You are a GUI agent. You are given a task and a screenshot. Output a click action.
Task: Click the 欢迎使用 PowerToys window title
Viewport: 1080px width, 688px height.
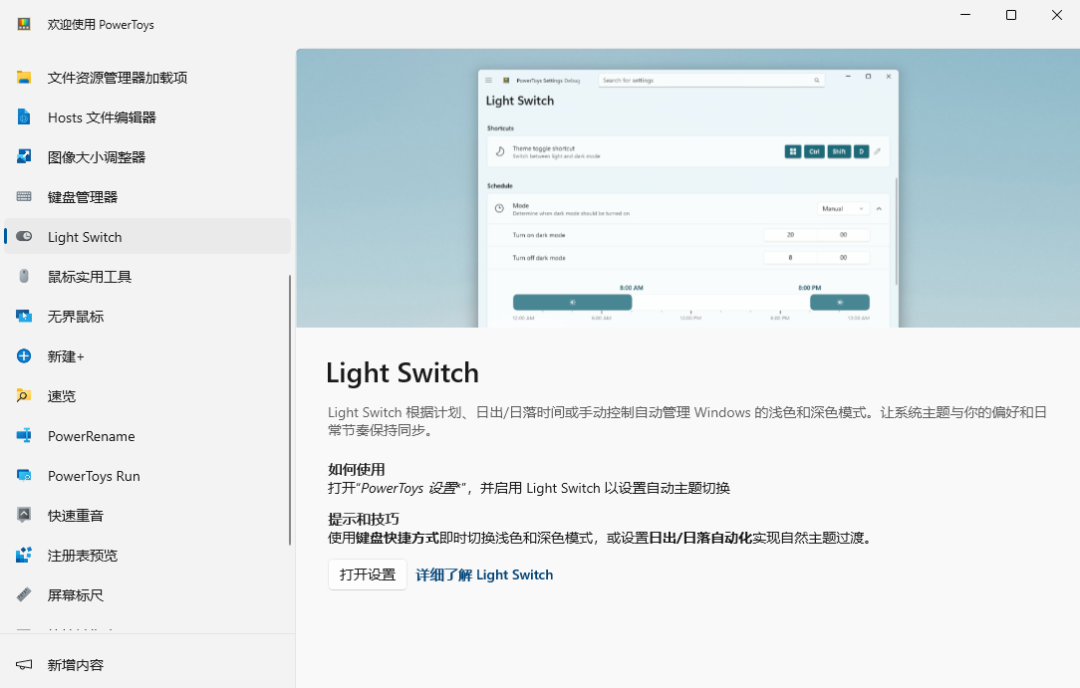pyautogui.click(x=101, y=25)
